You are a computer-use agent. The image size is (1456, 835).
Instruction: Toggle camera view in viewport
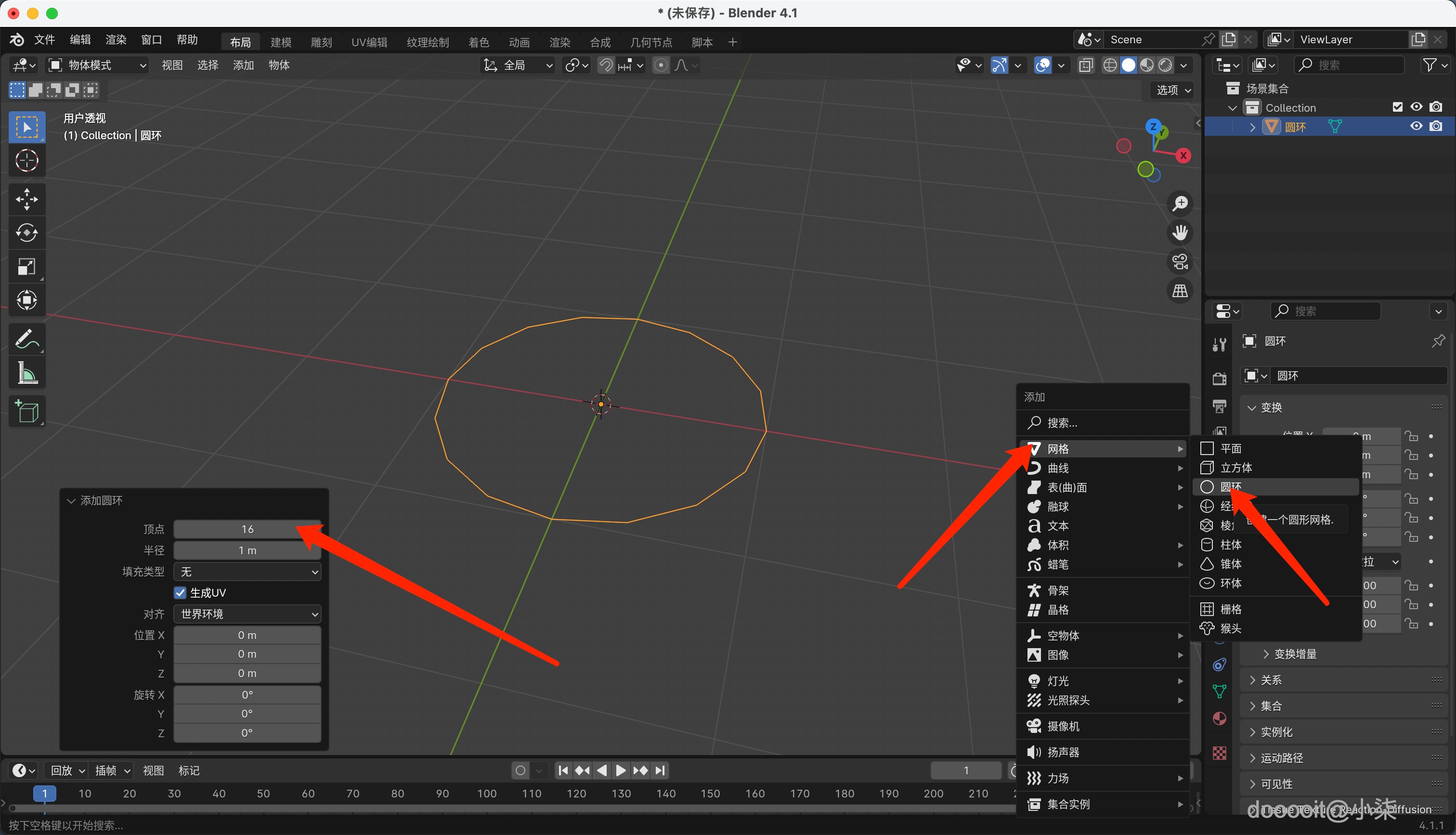point(1180,262)
